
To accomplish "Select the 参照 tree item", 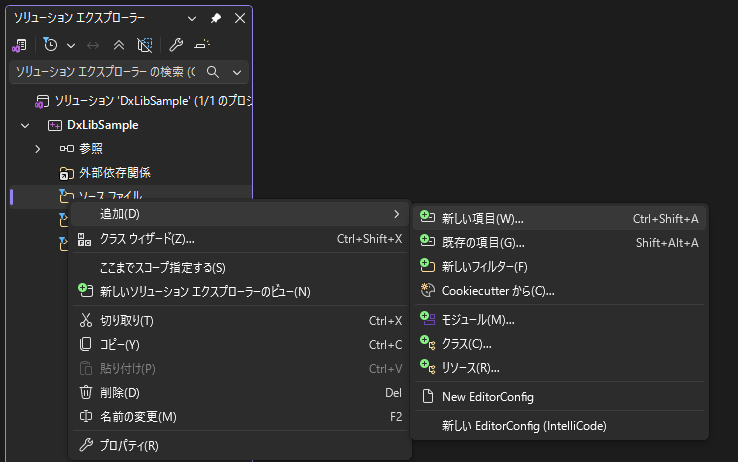I will (x=91, y=149).
